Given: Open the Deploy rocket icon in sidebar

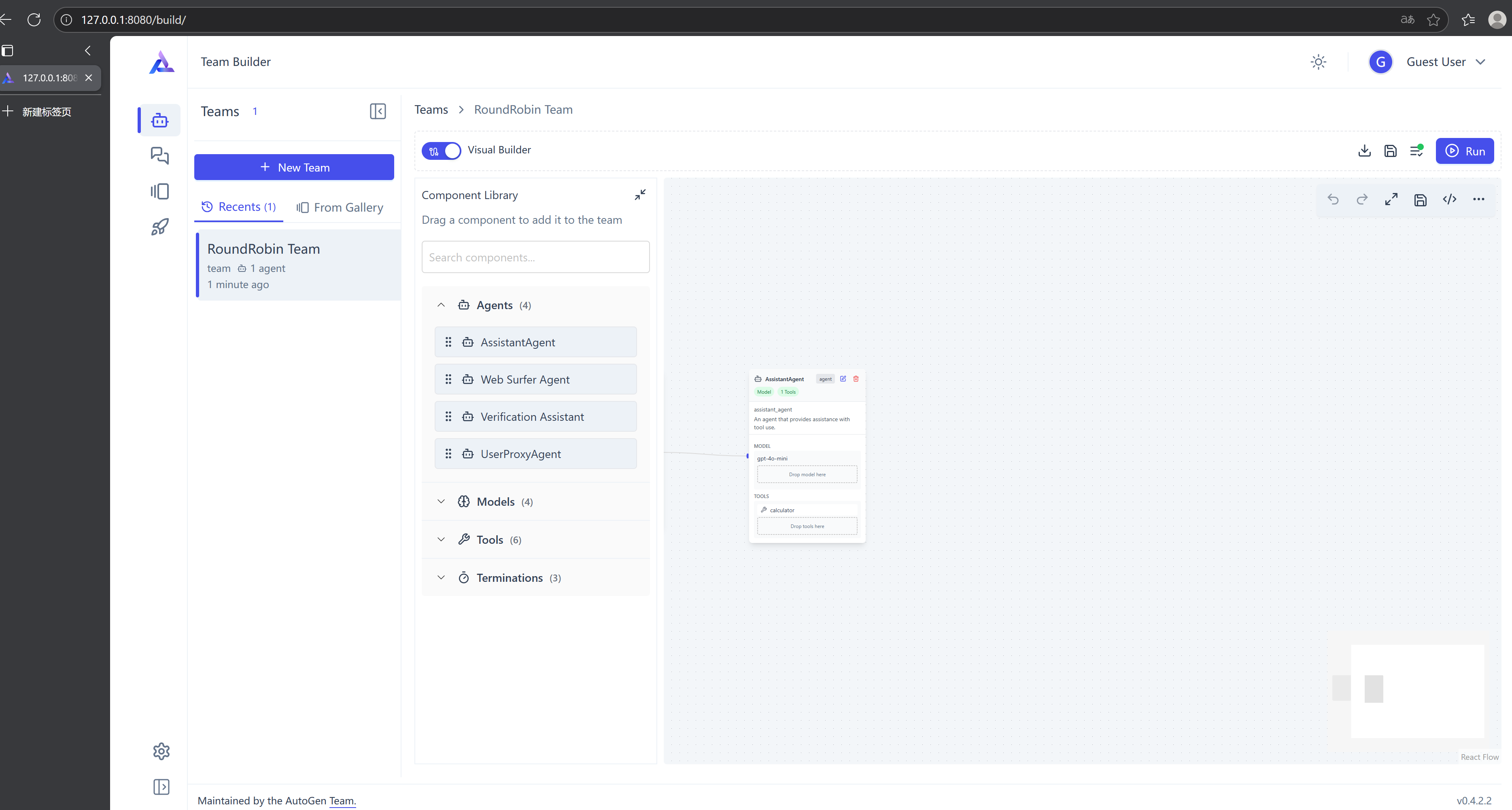Looking at the screenshot, I should click(159, 227).
